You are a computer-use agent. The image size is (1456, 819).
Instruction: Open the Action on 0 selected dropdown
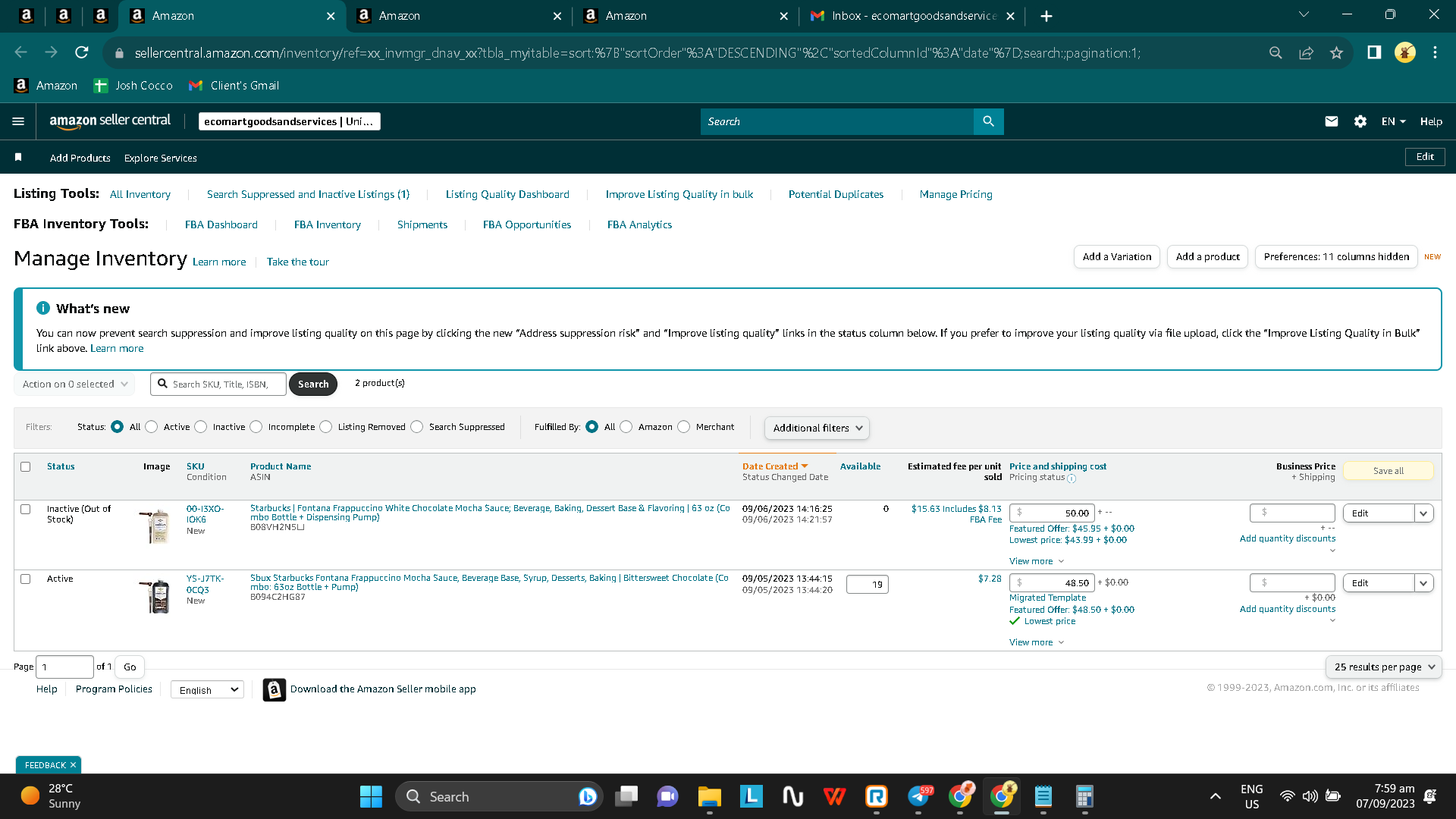click(x=74, y=384)
